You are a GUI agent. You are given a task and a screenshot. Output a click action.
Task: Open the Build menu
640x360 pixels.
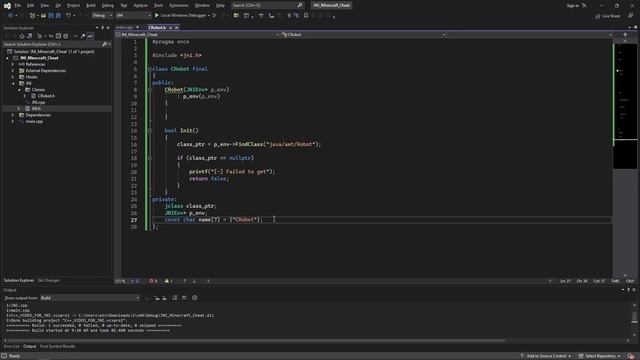91,5
